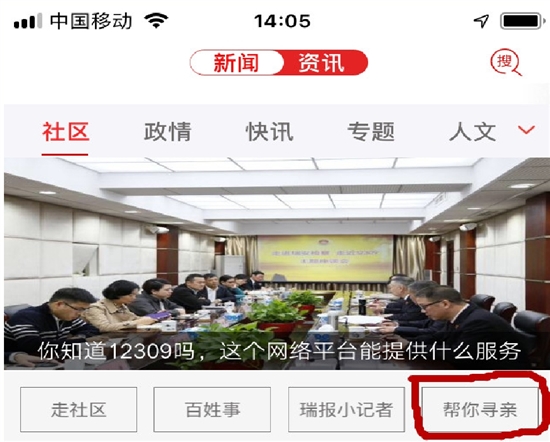Tap the Wi-Fi status icon

coord(156,21)
